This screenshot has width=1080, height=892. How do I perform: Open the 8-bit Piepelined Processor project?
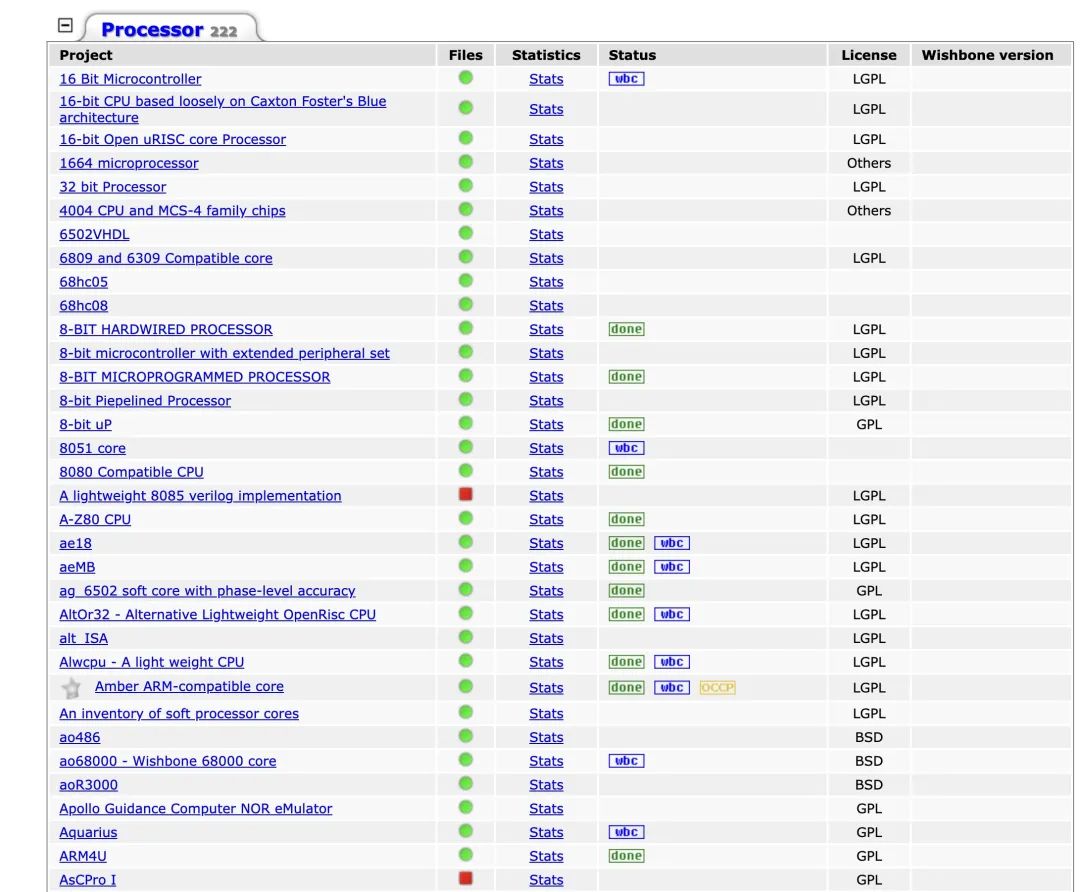(x=145, y=401)
